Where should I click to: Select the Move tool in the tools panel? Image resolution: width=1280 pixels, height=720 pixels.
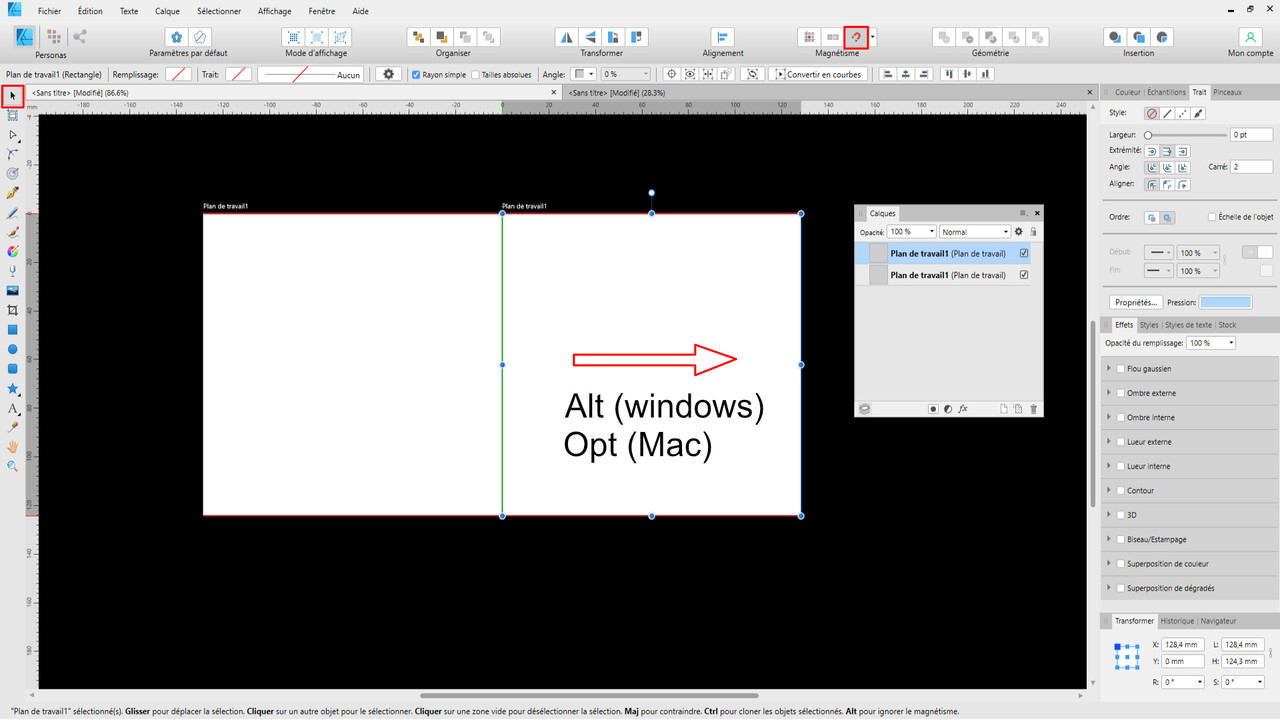pyautogui.click(x=13, y=96)
